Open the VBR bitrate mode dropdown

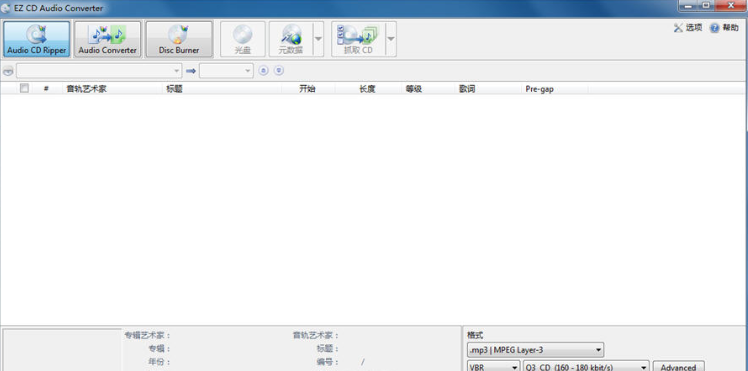pyautogui.click(x=493, y=366)
